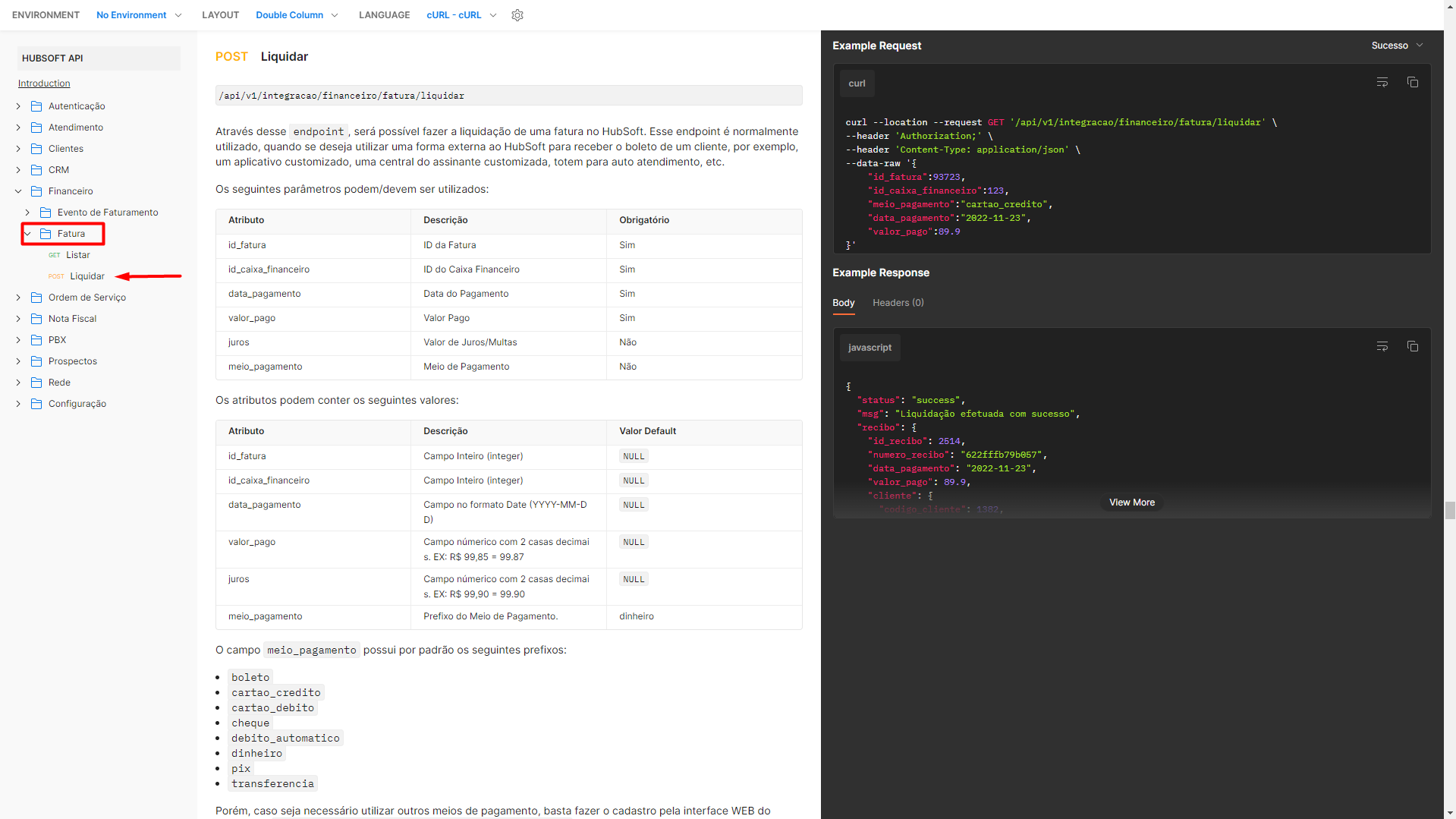Click the Rede folder icon
1456x819 pixels.
coord(36,383)
